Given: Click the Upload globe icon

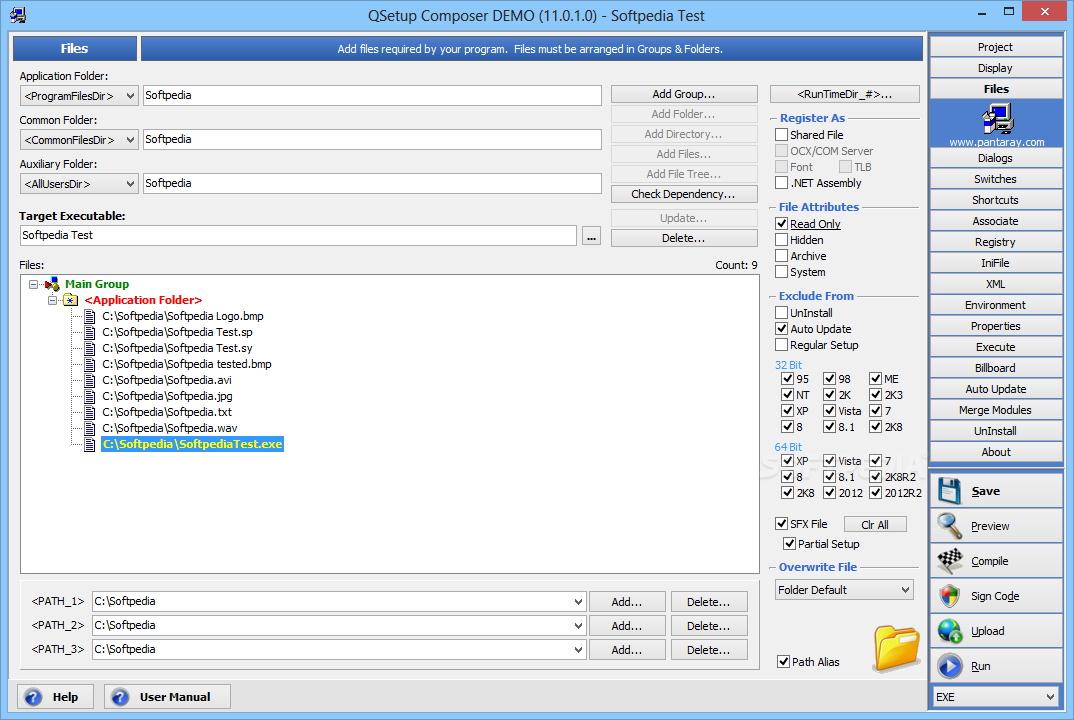Looking at the screenshot, I should tap(950, 631).
